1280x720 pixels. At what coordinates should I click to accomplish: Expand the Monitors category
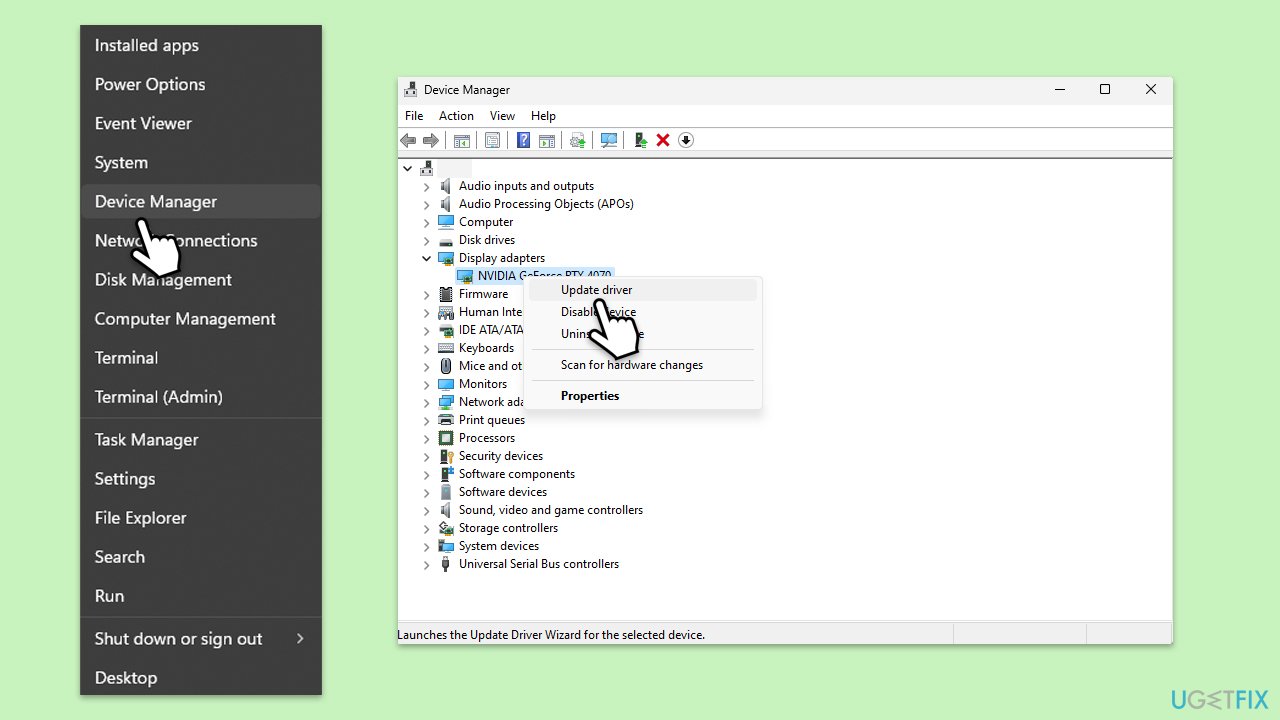pos(427,384)
